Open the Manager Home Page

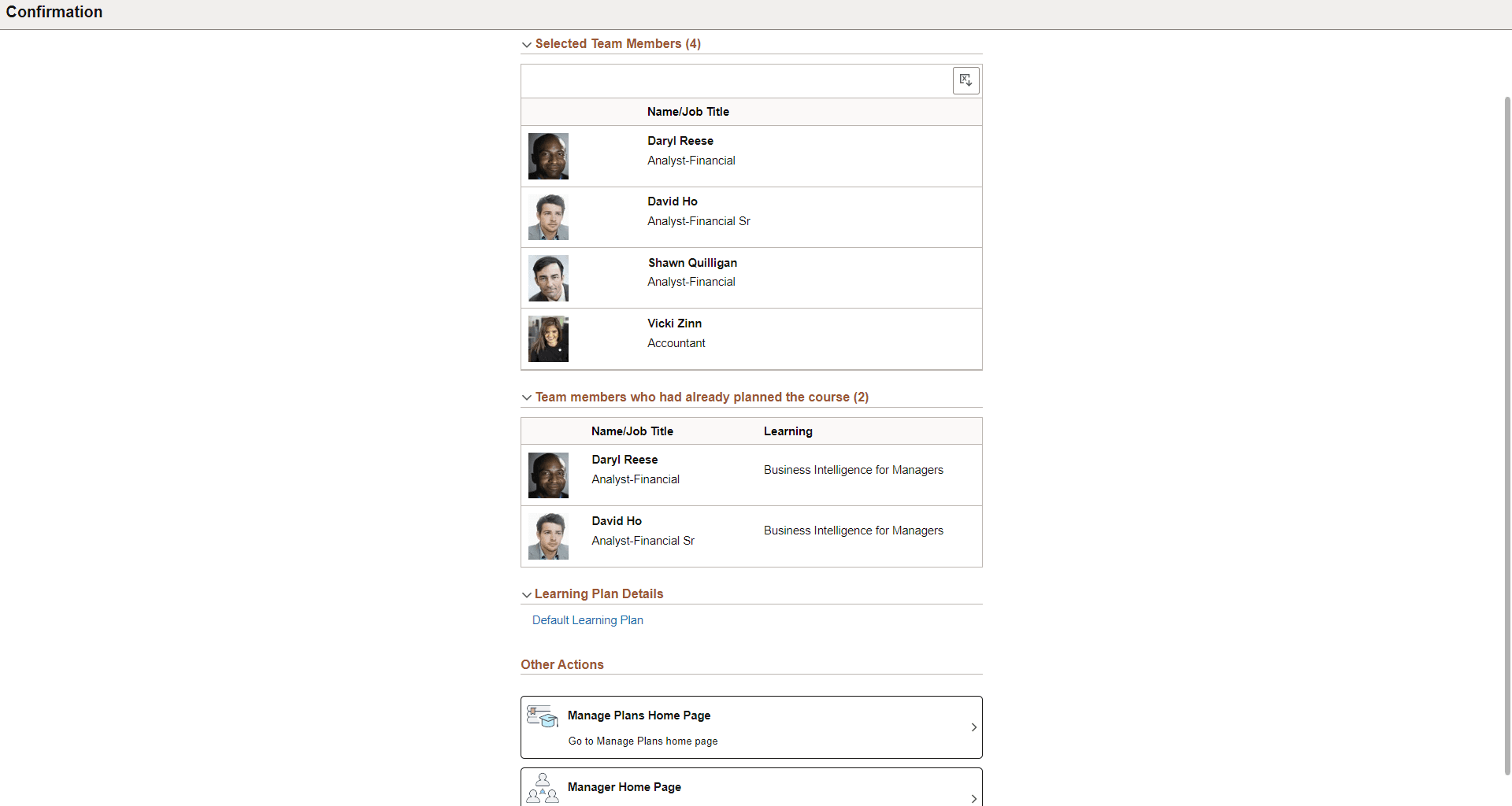tap(750, 786)
